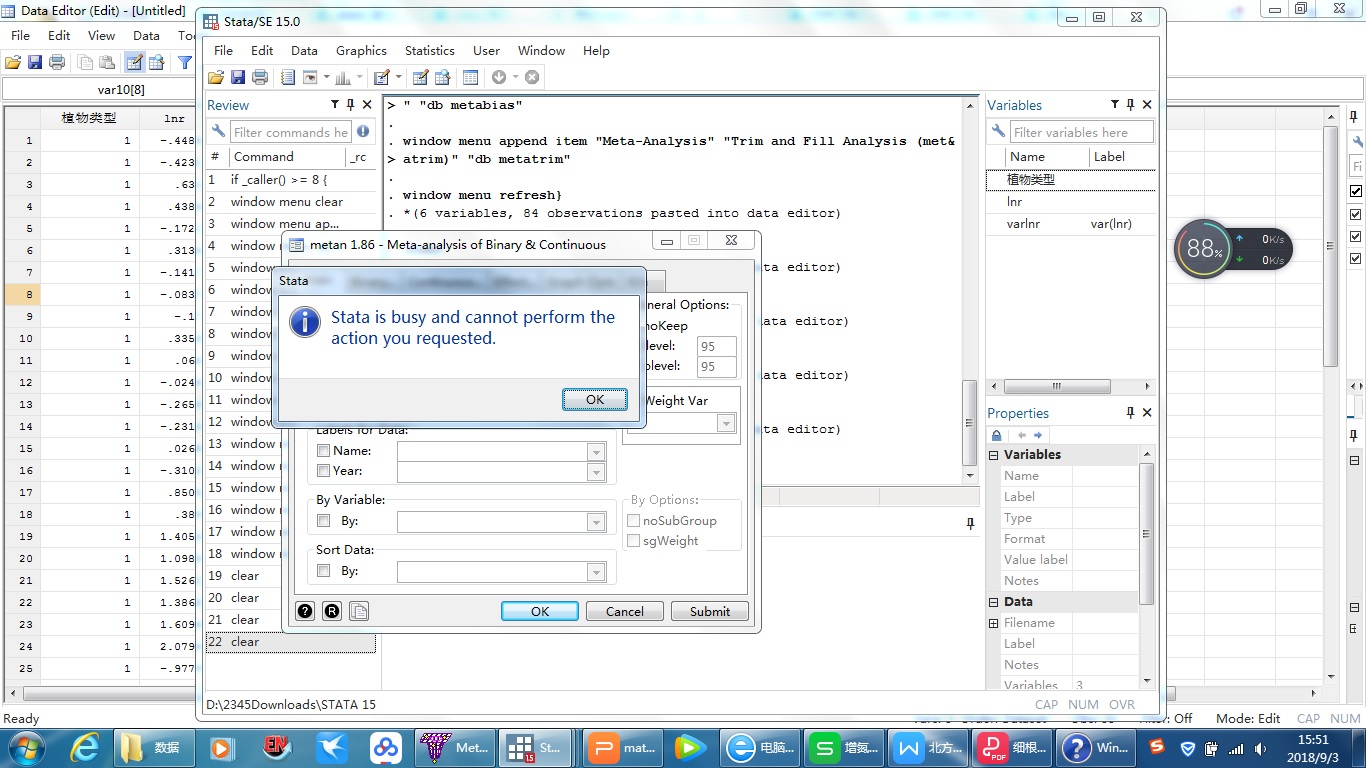Open the Viewer eye icon in Stata toolbar

click(310, 77)
